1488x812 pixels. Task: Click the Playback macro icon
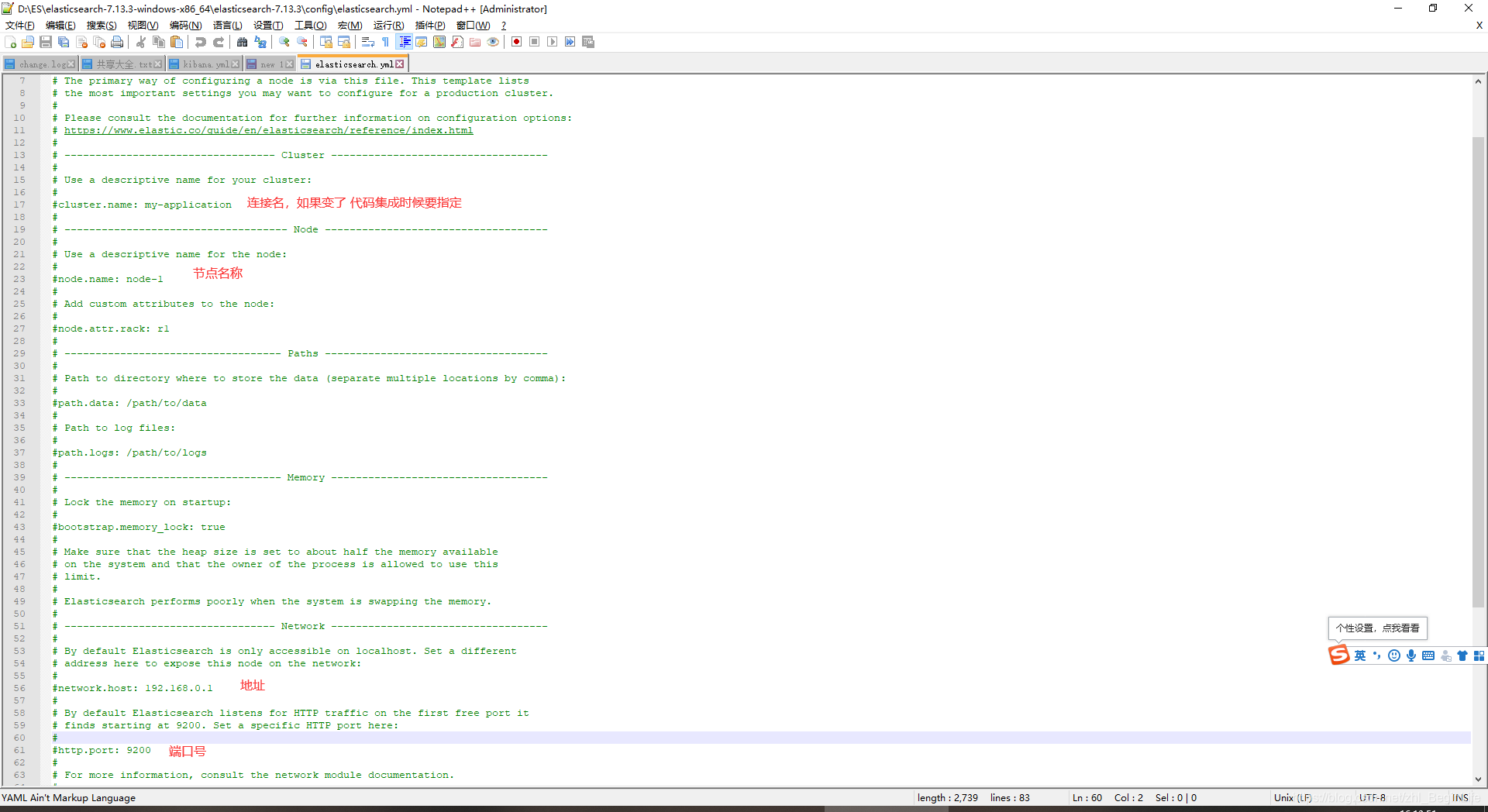[553, 42]
